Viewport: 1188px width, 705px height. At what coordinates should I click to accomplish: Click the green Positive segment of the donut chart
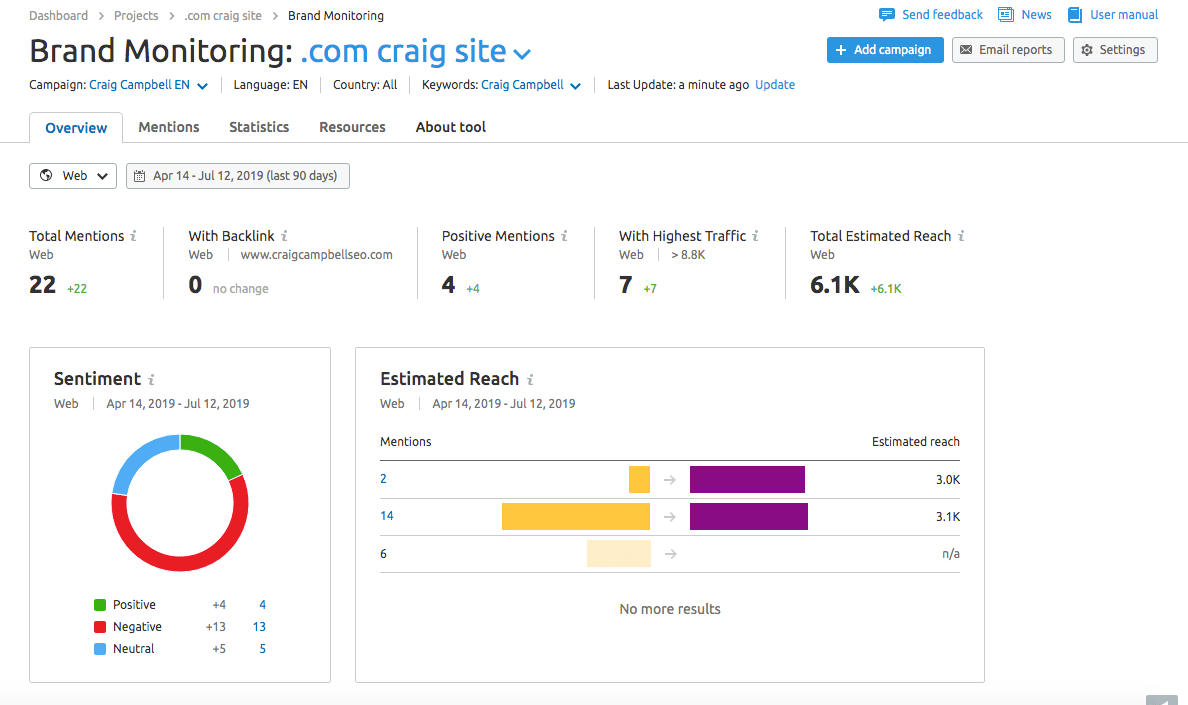coord(216,451)
